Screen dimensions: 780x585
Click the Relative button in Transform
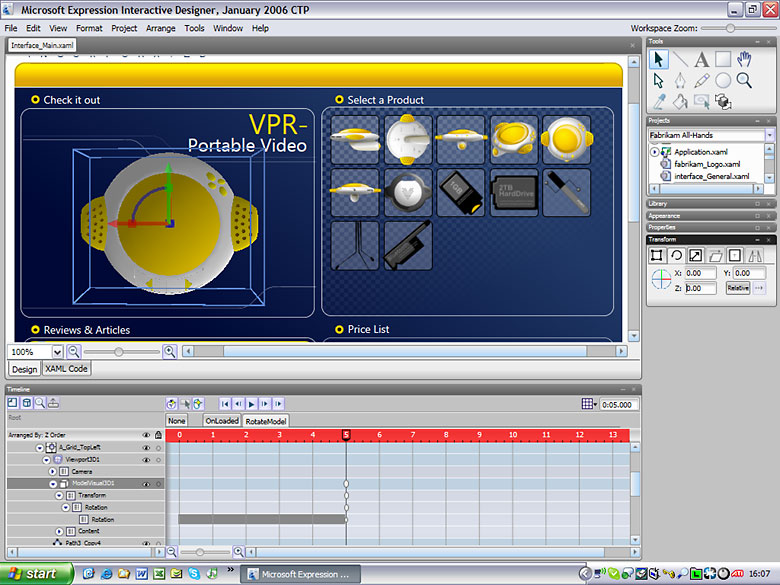(737, 288)
